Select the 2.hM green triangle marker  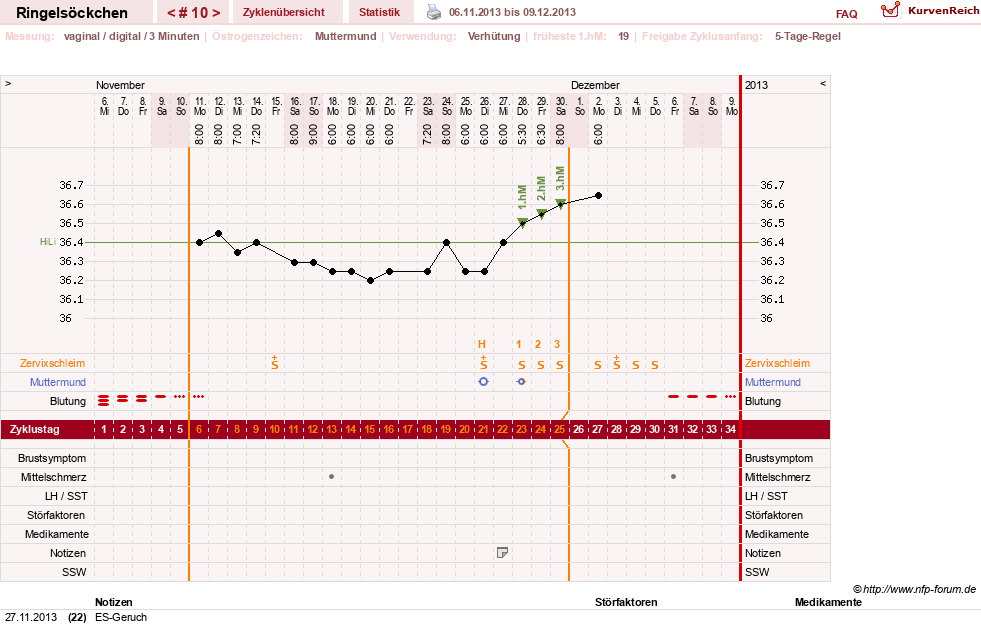(x=541, y=213)
